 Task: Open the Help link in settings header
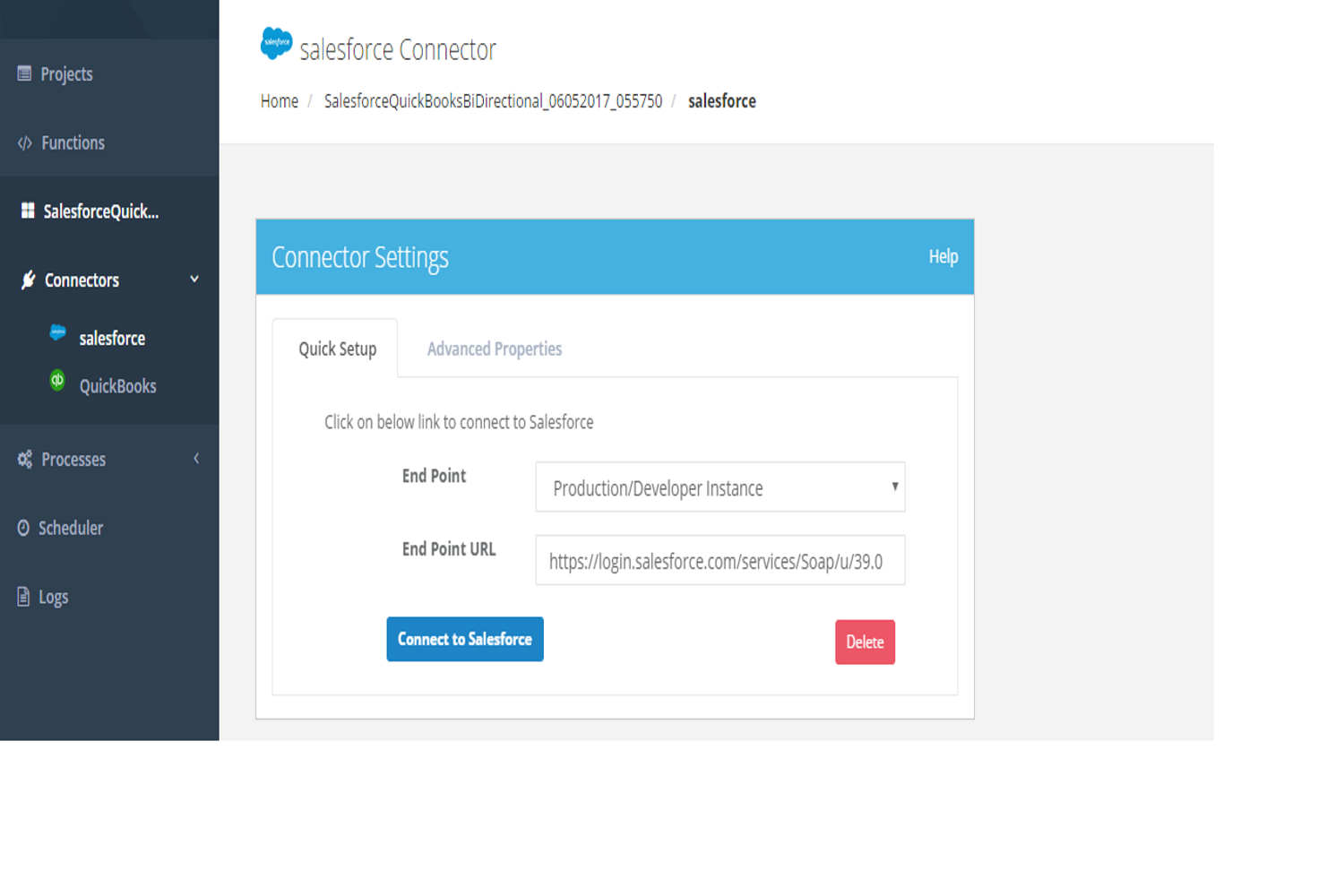[x=943, y=256]
